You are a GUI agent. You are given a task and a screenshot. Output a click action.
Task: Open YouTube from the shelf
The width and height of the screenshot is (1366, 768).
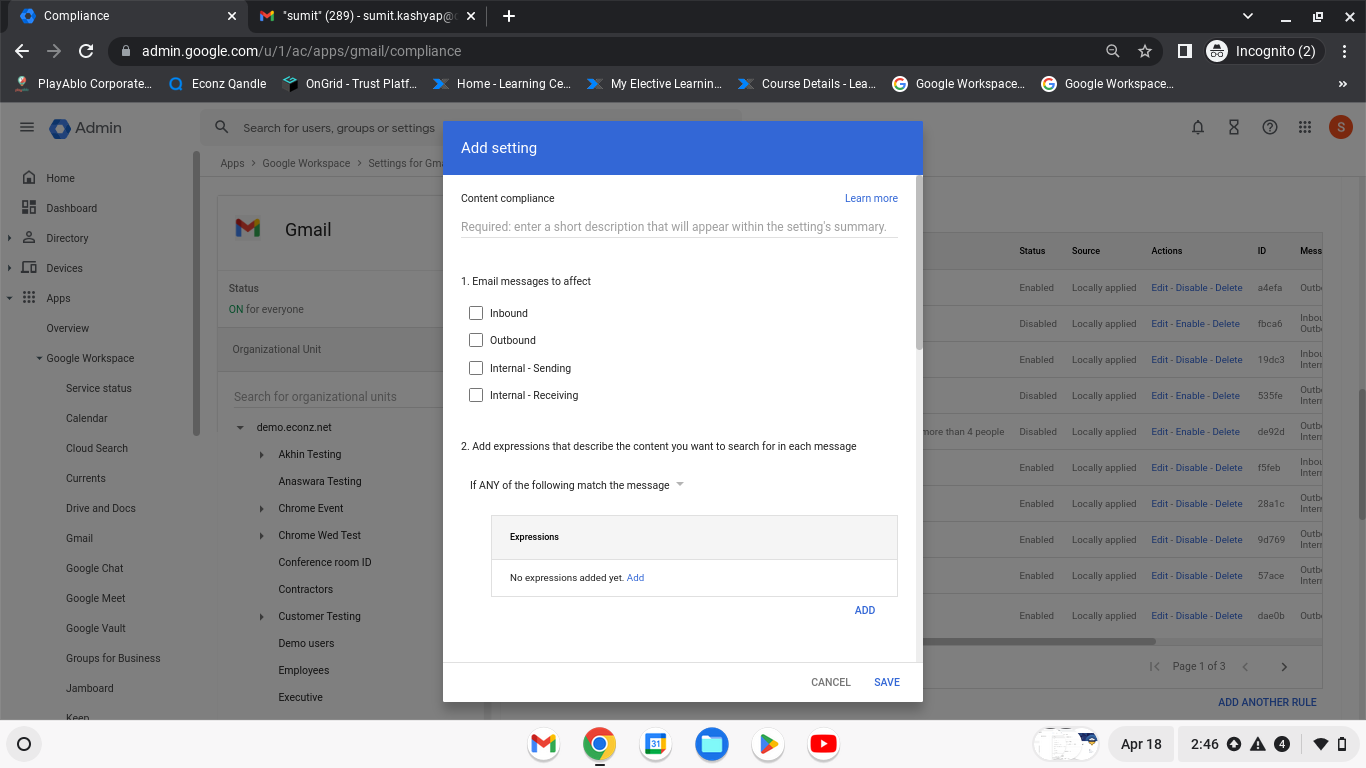(x=823, y=744)
